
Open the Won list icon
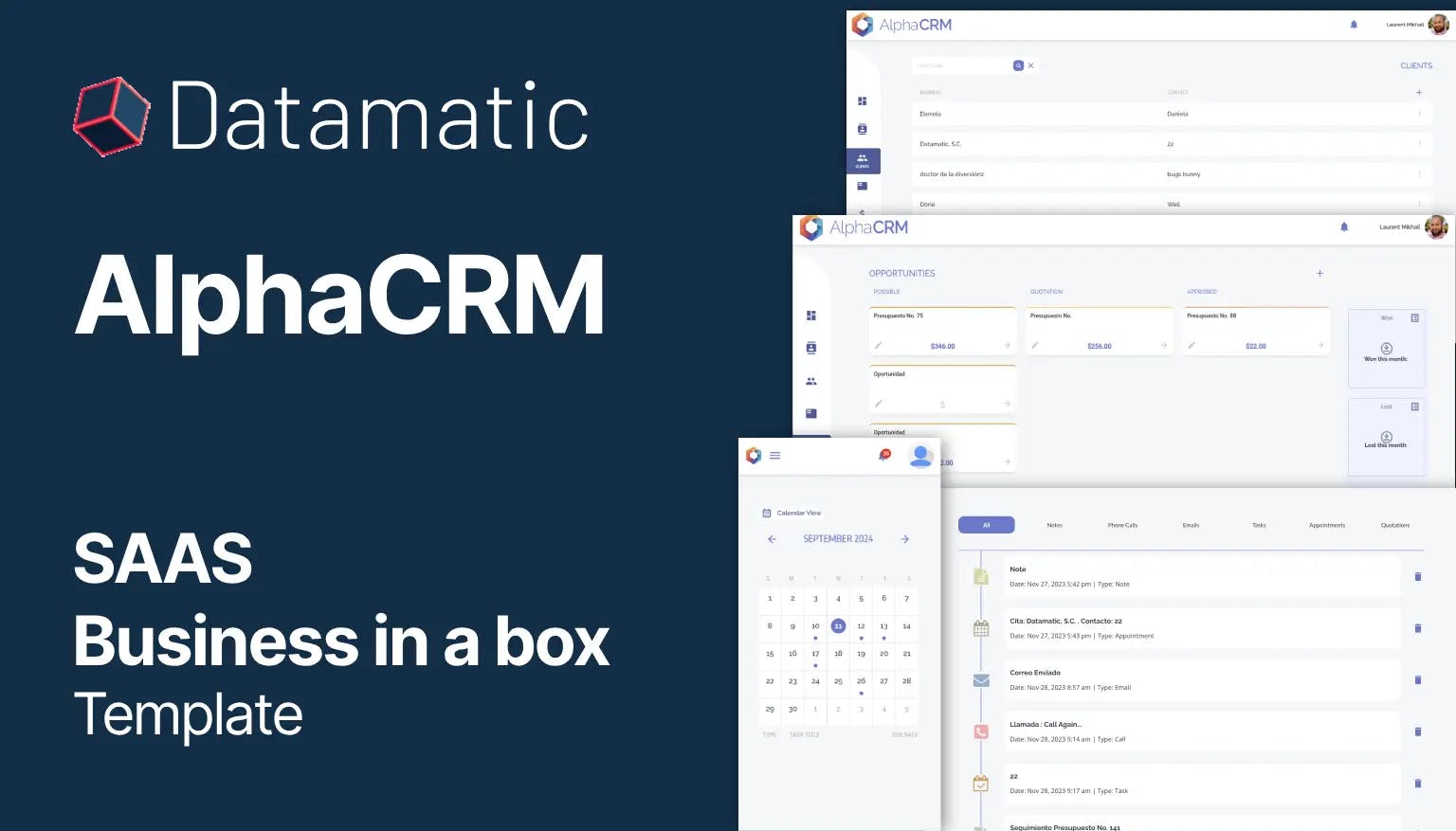pos(1414,318)
